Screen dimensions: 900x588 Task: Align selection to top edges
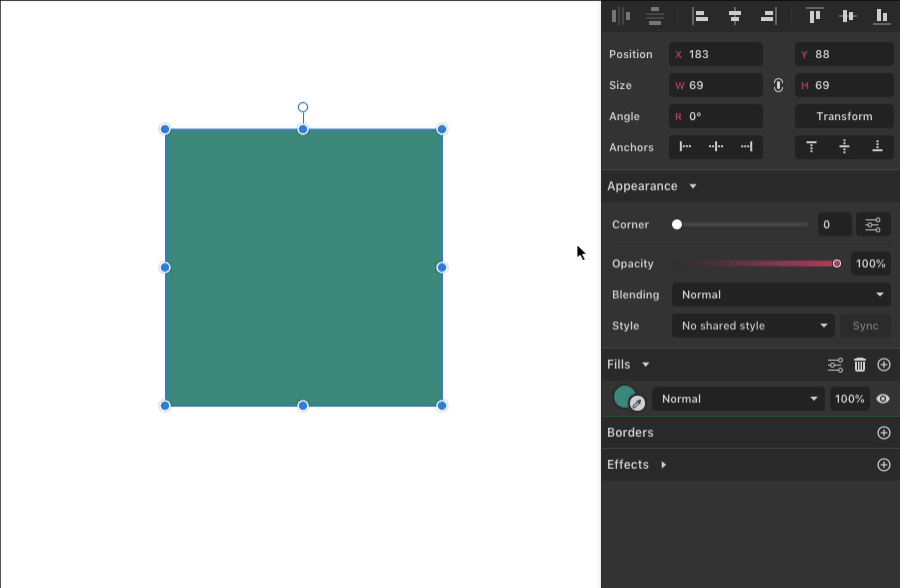pyautogui.click(x=815, y=16)
